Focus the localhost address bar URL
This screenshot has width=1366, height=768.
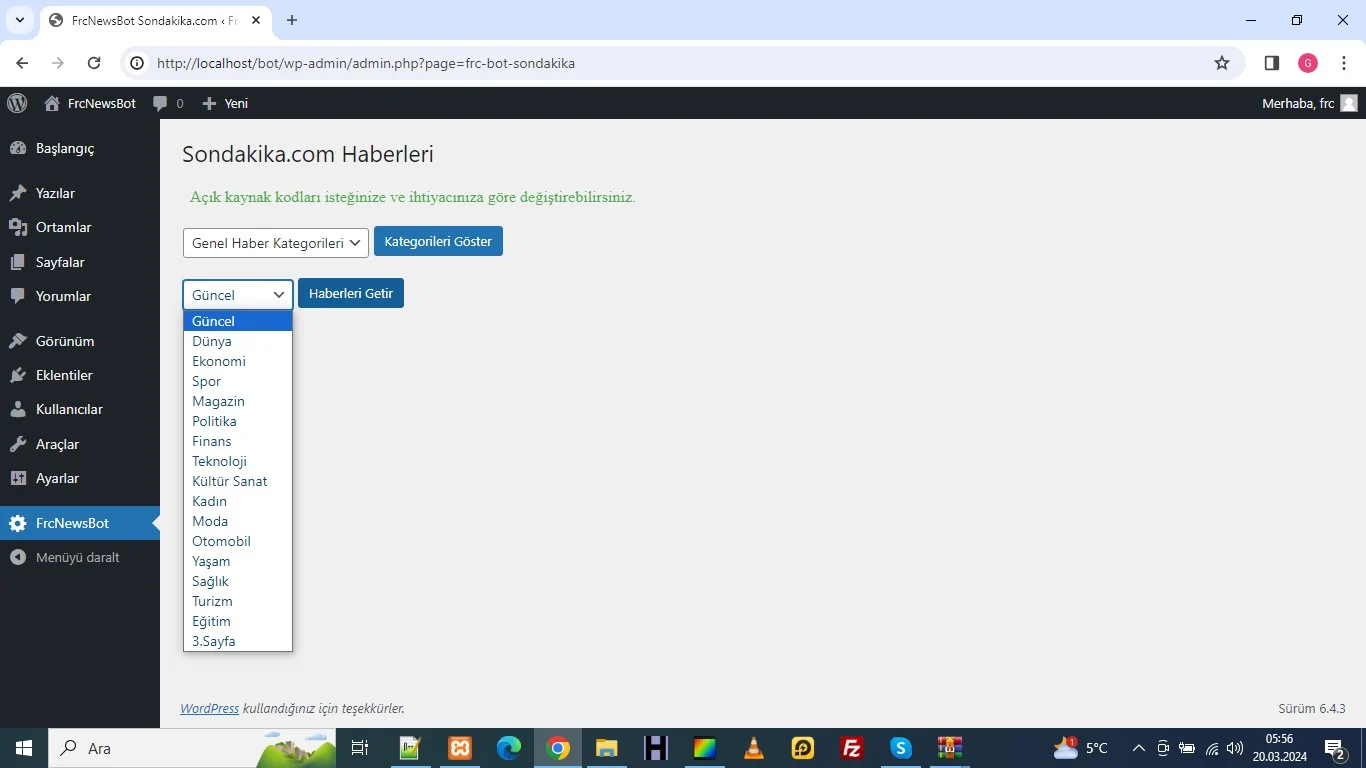[366, 63]
